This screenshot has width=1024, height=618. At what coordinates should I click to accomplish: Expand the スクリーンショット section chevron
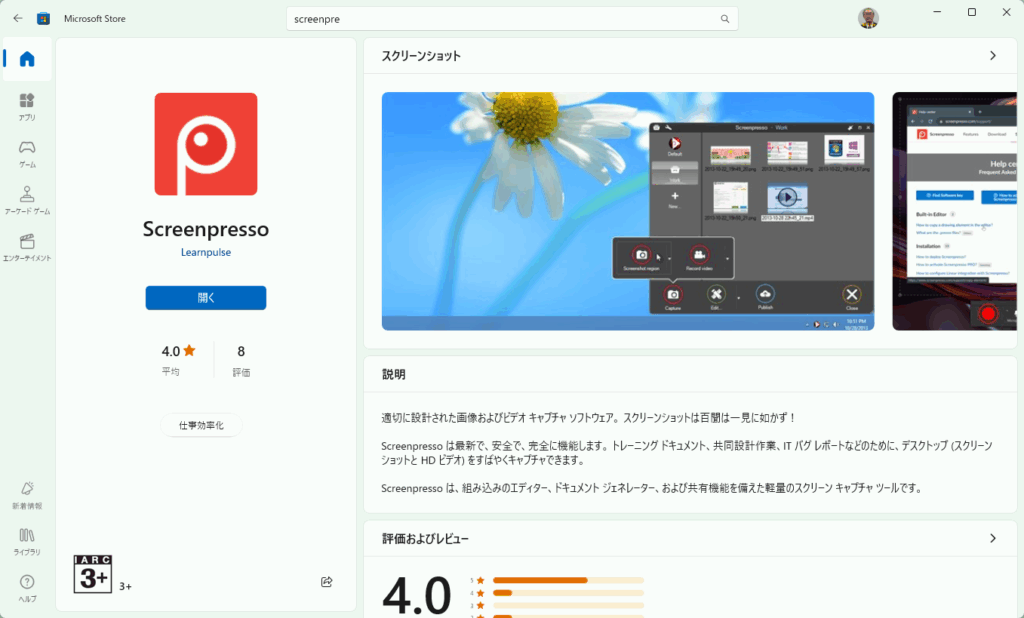click(992, 56)
